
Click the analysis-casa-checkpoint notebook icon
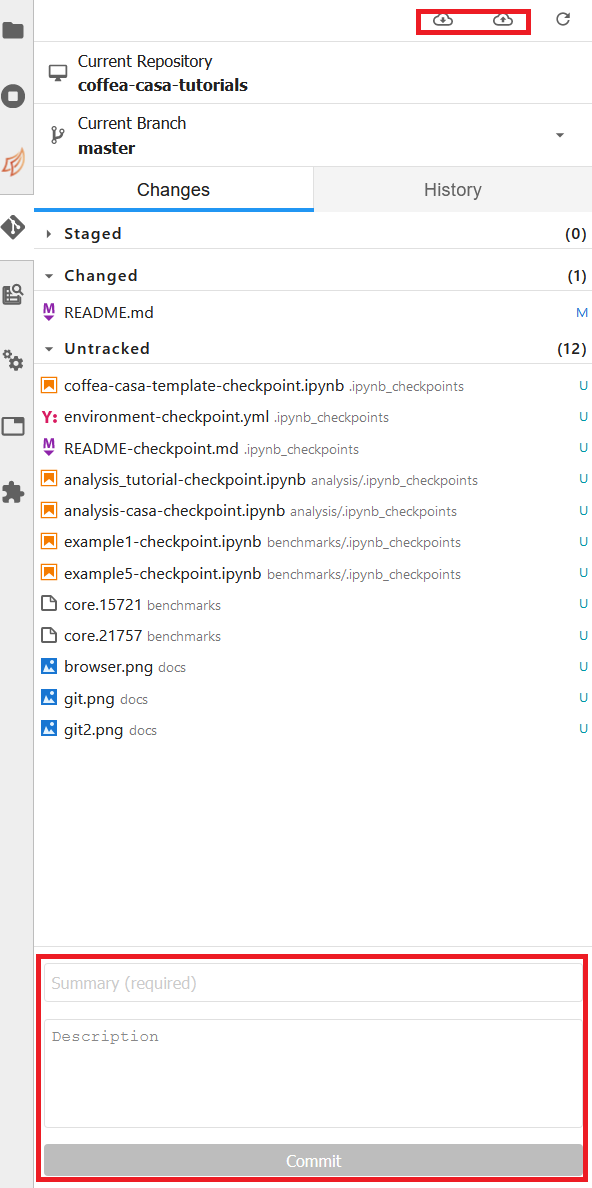[x=49, y=510]
